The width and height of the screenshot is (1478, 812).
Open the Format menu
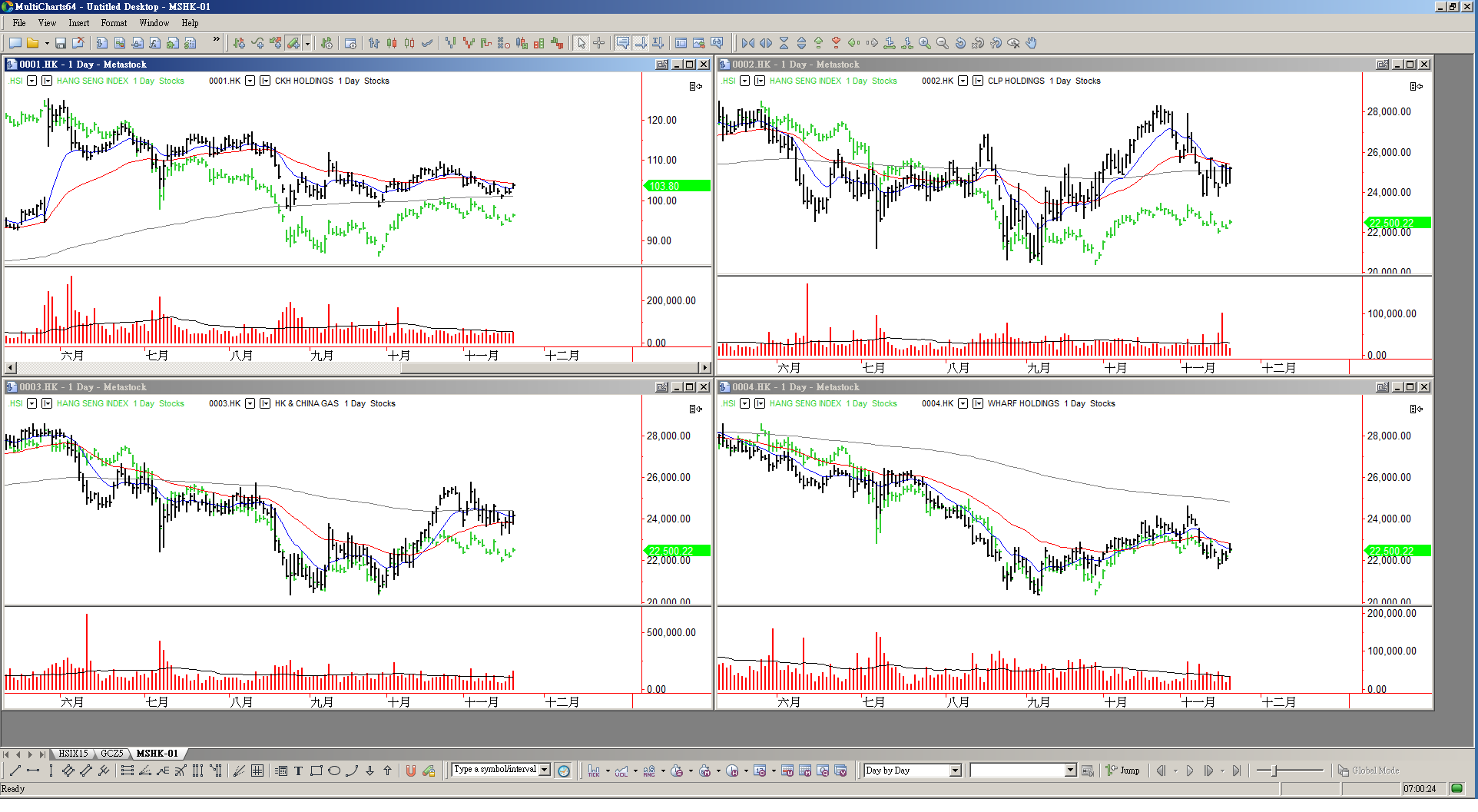coord(114,23)
